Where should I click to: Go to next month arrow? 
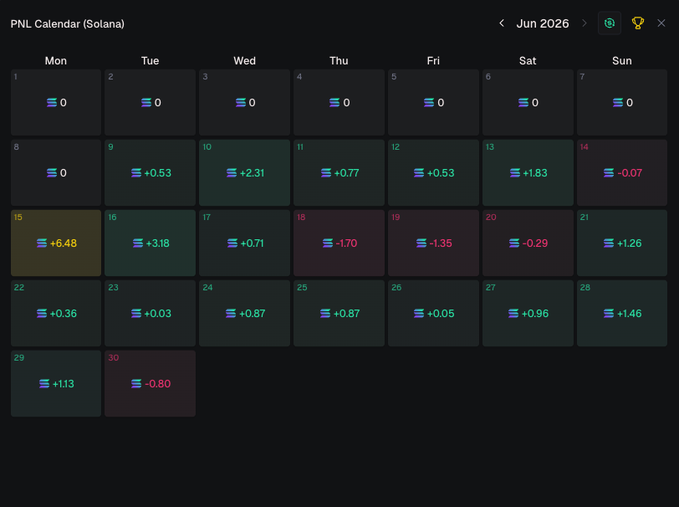coord(584,23)
